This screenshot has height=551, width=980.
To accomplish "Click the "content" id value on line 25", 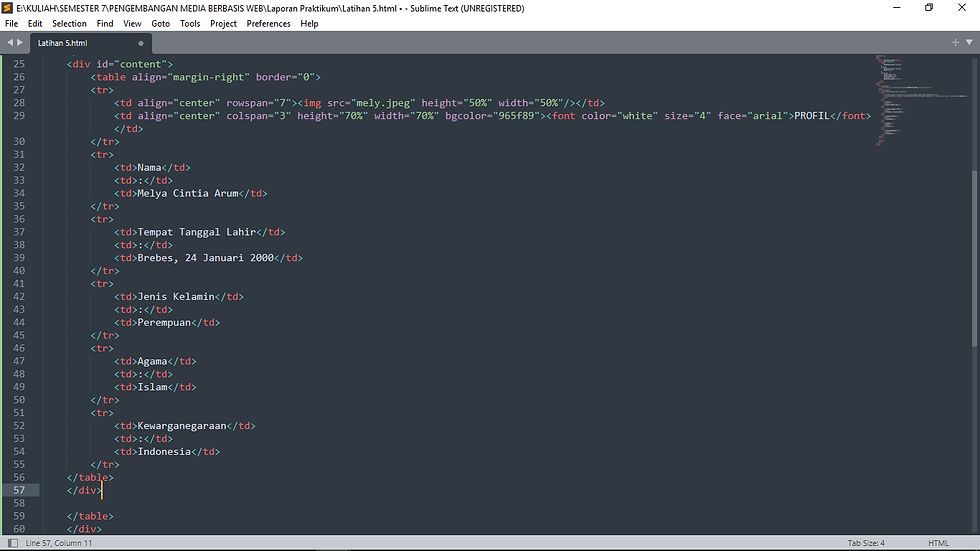I will coord(143,64).
